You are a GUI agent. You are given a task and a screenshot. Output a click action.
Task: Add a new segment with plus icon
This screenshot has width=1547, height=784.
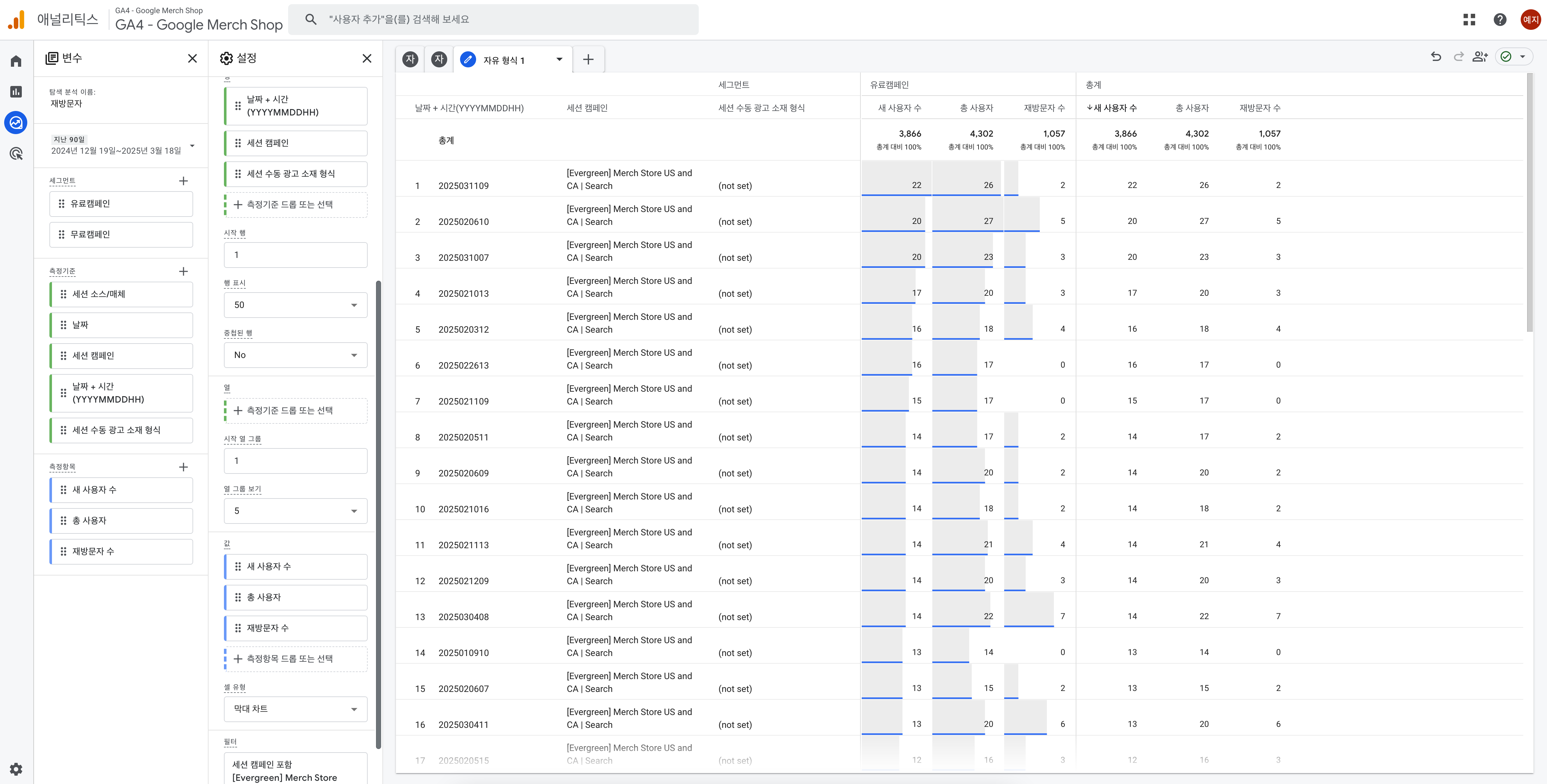[x=184, y=181]
